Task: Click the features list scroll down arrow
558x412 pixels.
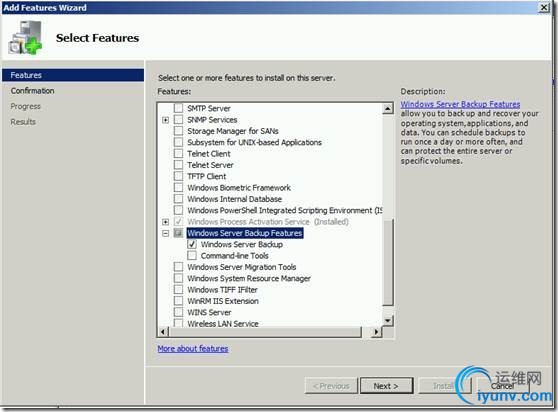Action: tap(388, 321)
